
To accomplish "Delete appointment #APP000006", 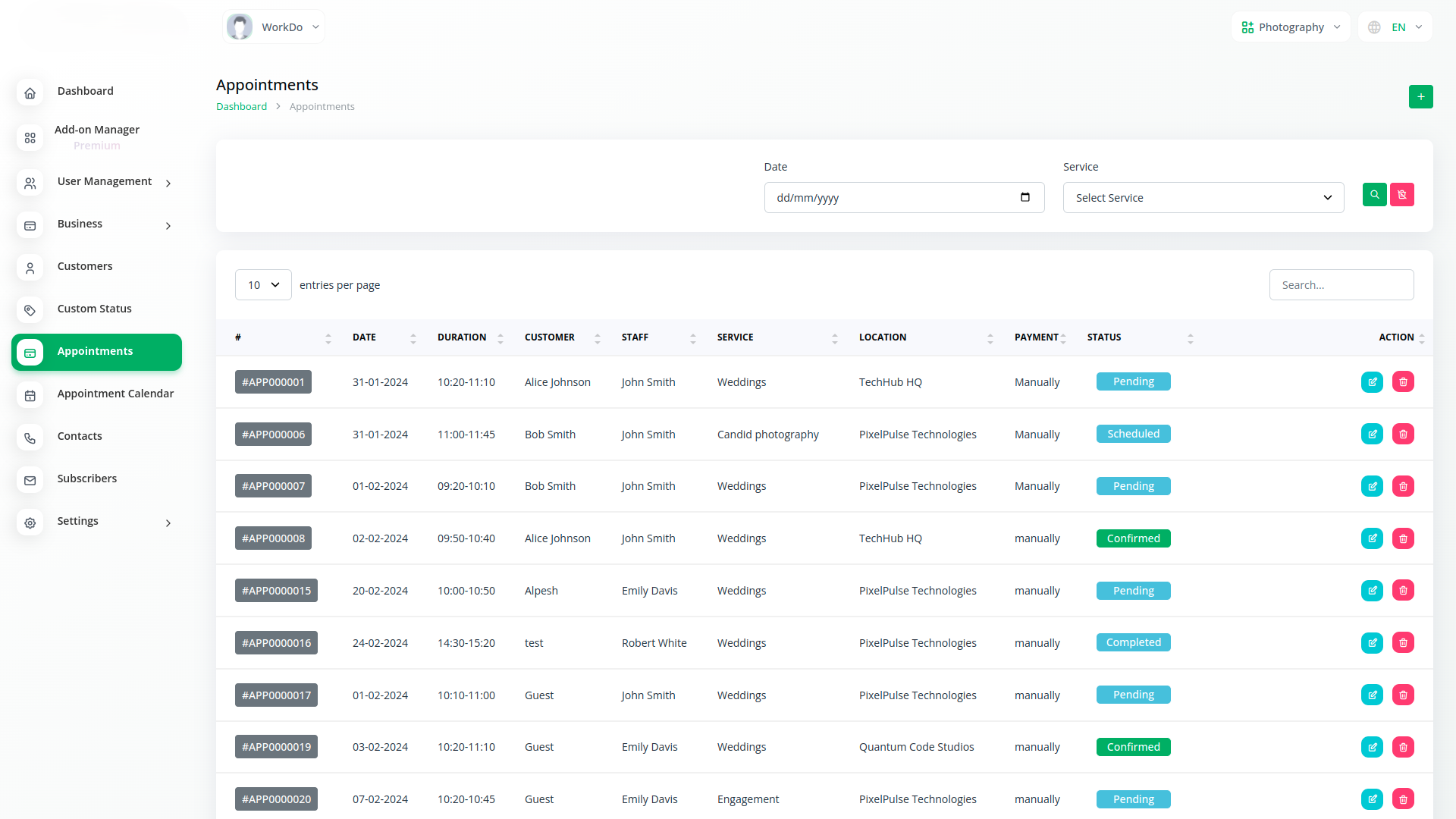I will 1403,435.
